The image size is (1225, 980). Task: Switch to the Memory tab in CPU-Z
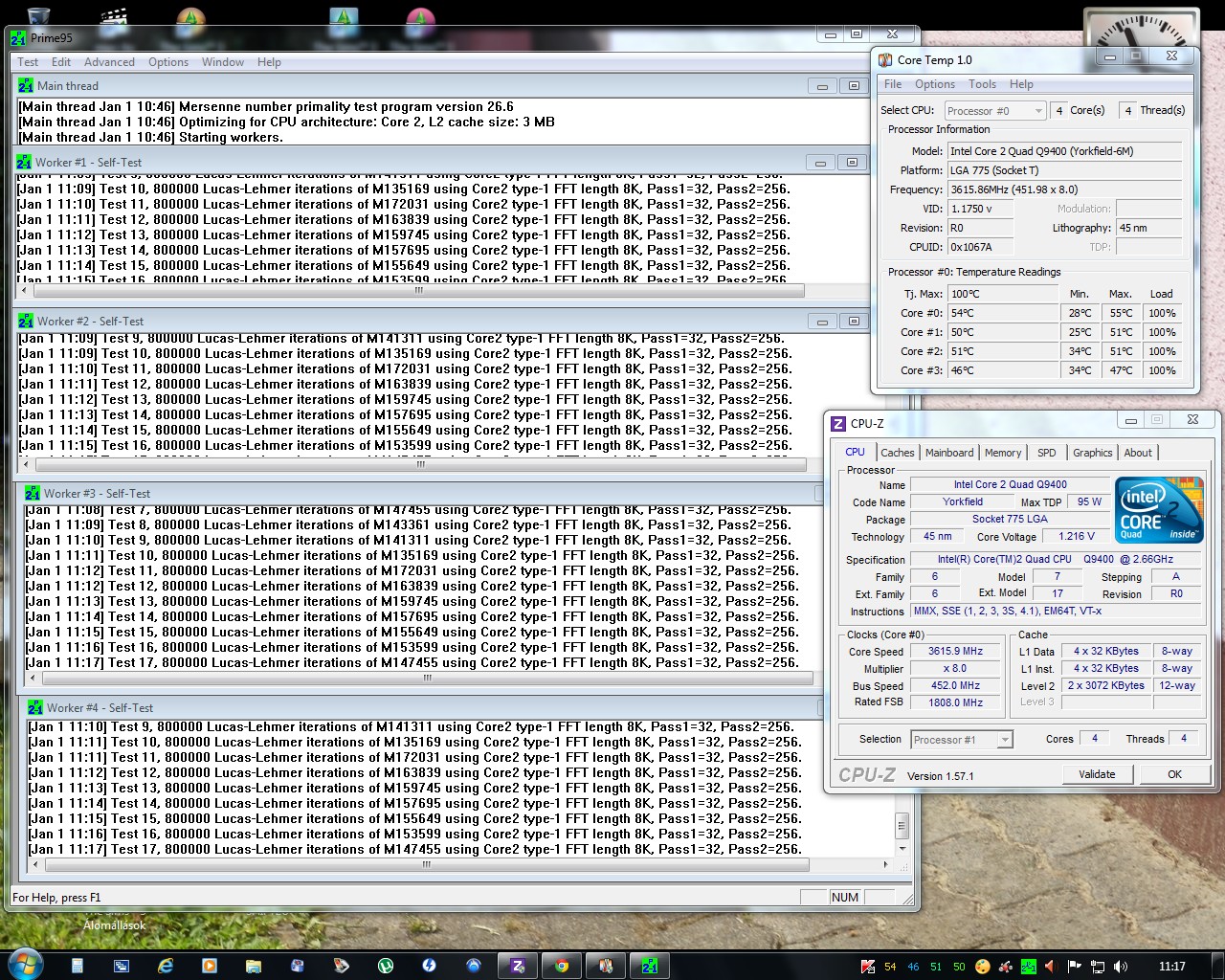[1003, 453]
